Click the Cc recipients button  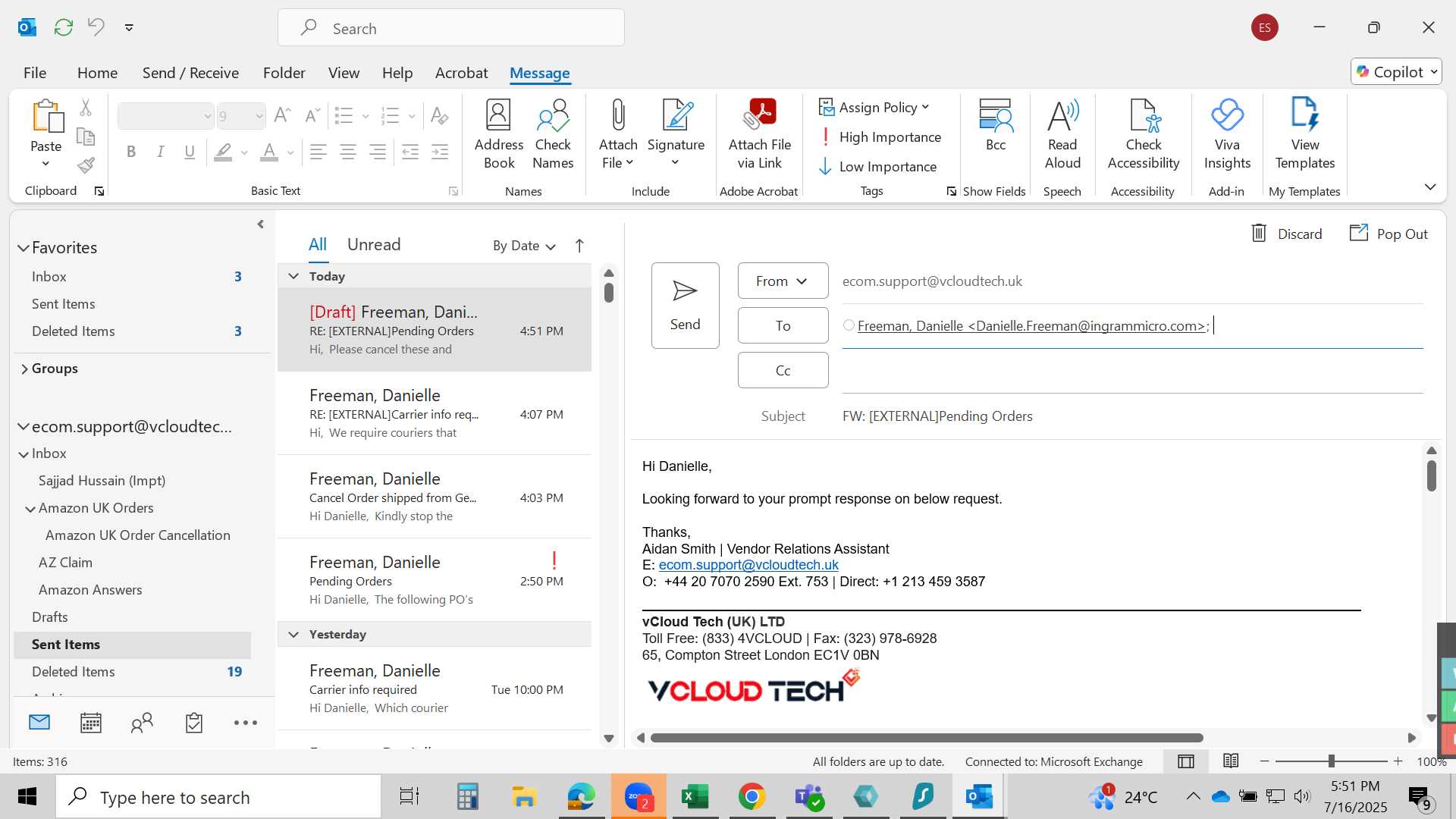click(x=783, y=370)
